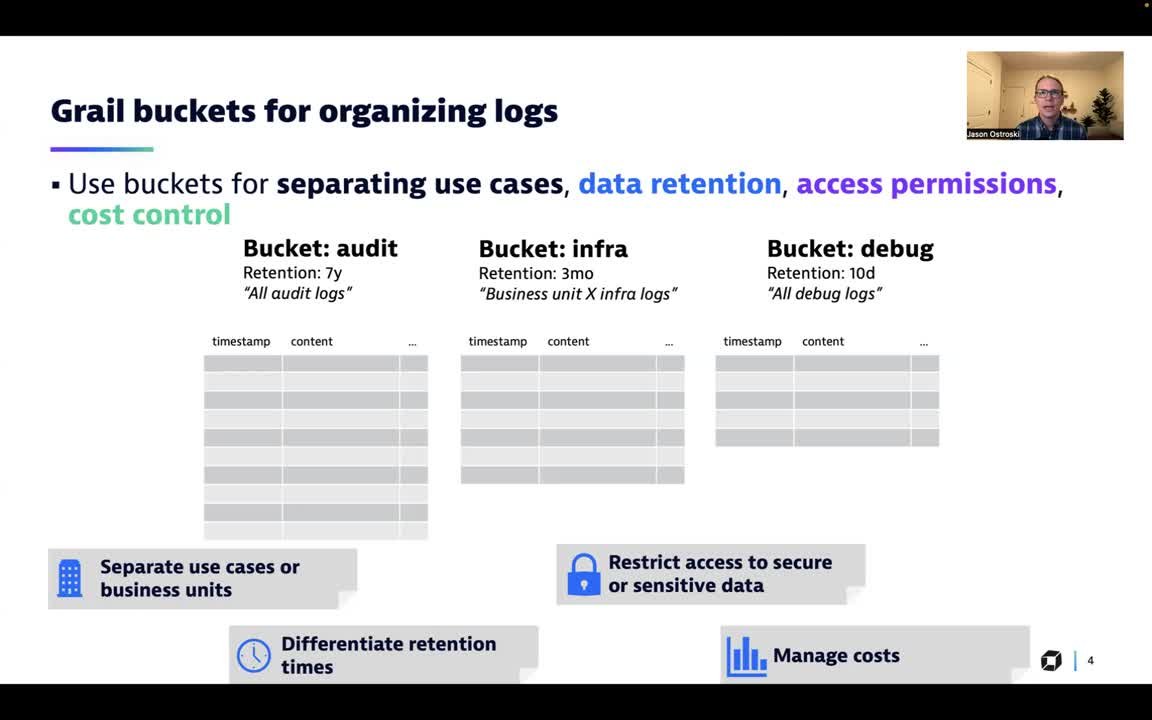Click the 'Retention: 10d' text
1152x720 pixels.
point(821,273)
